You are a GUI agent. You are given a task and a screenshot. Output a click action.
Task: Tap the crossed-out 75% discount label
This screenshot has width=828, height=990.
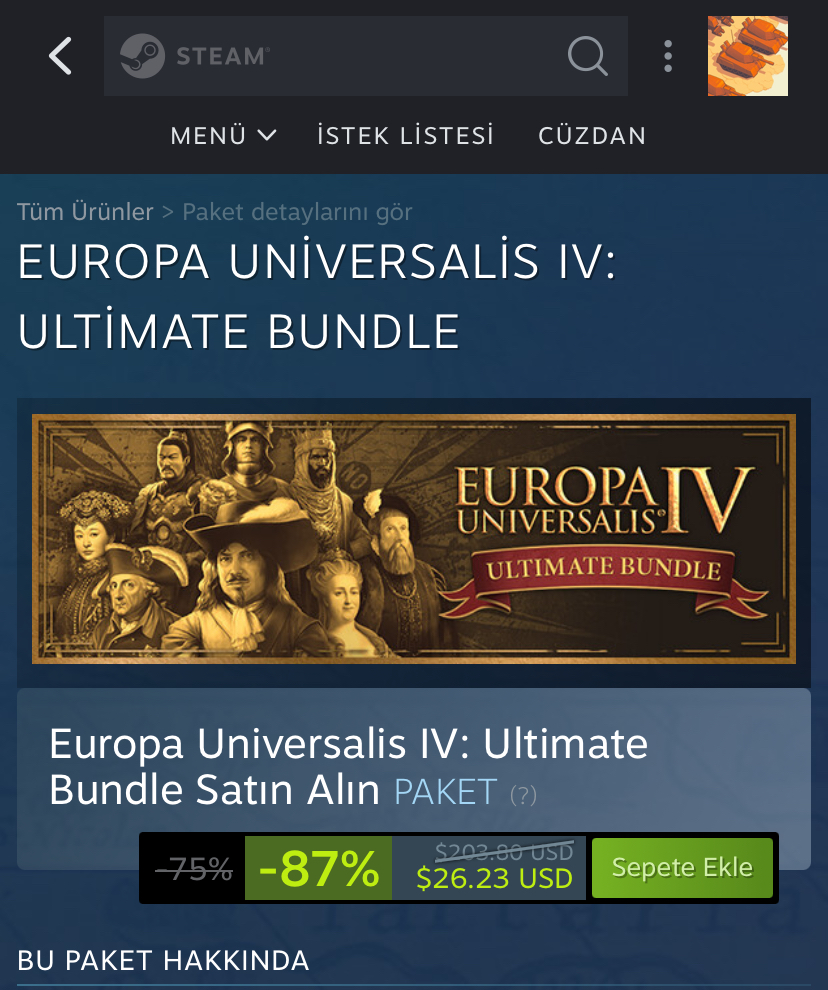point(195,869)
